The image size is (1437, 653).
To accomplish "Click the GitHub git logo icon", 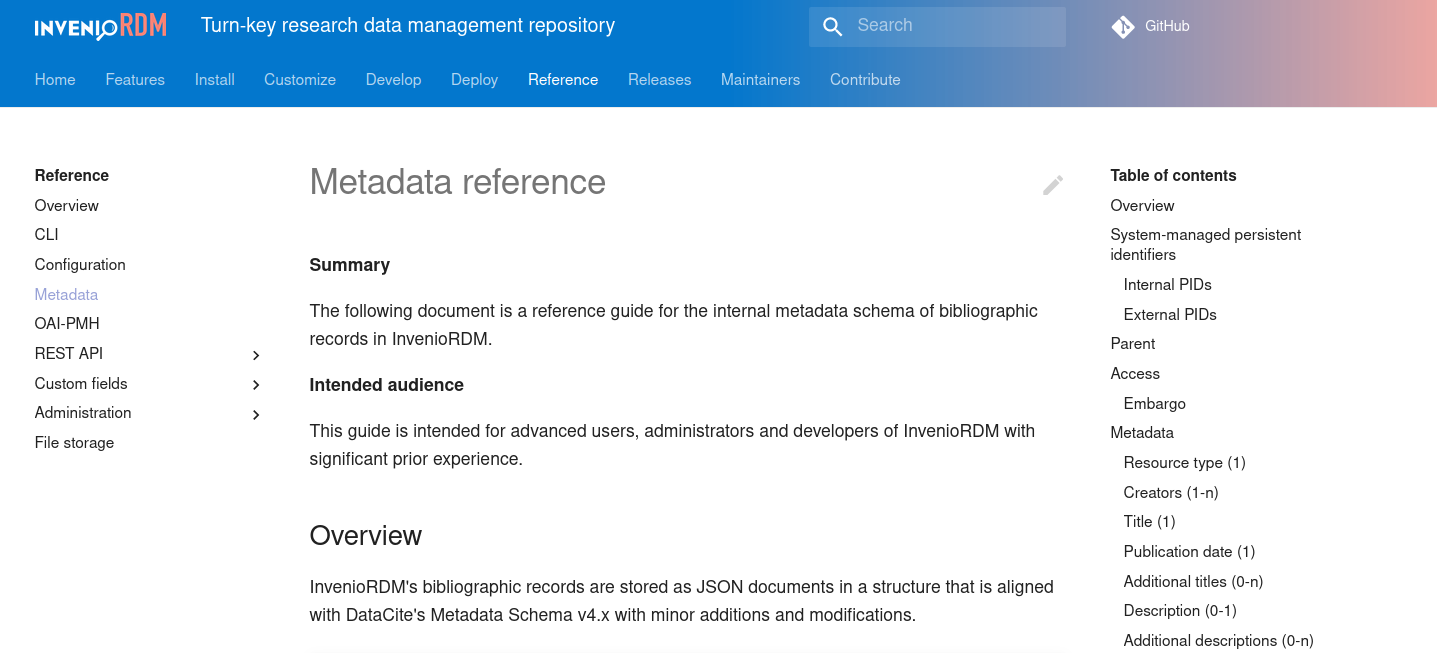I will pyautogui.click(x=1123, y=27).
